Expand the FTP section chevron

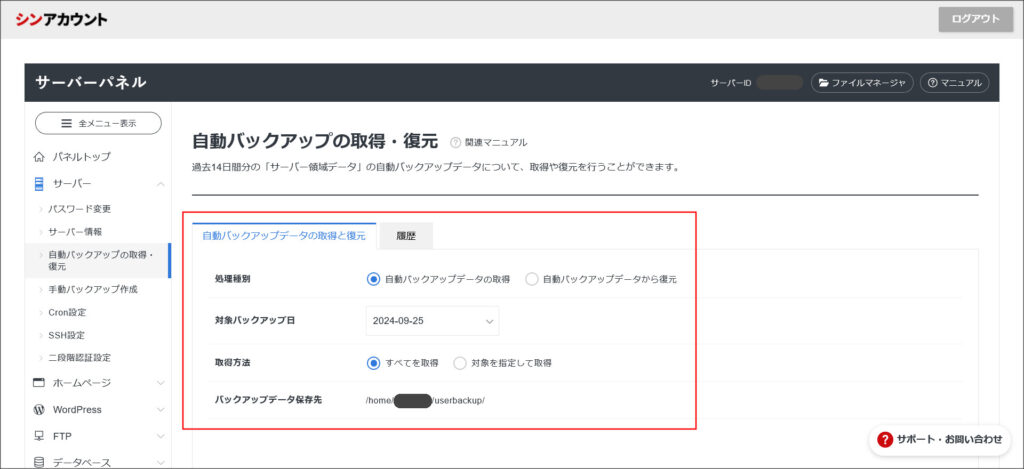[x=161, y=436]
